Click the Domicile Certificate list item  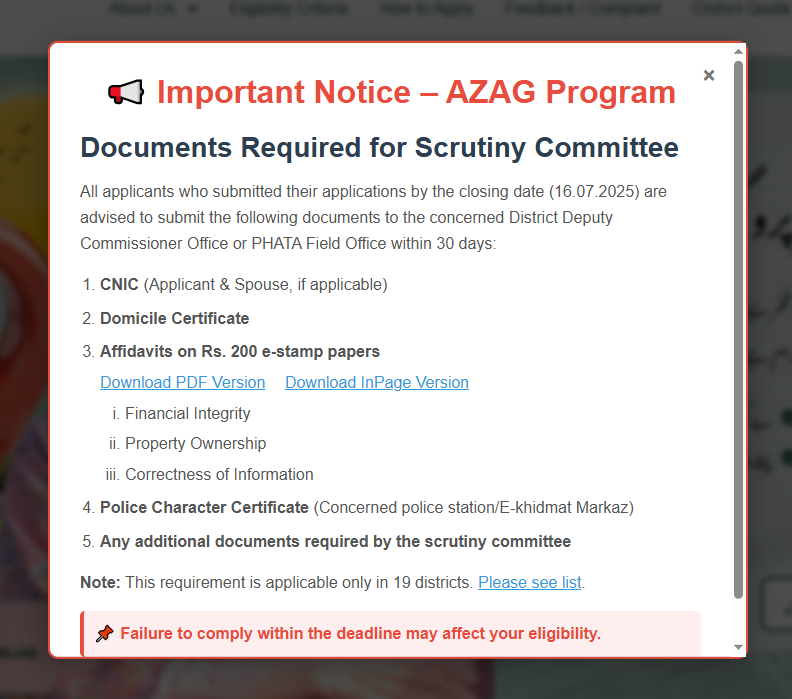coord(174,318)
